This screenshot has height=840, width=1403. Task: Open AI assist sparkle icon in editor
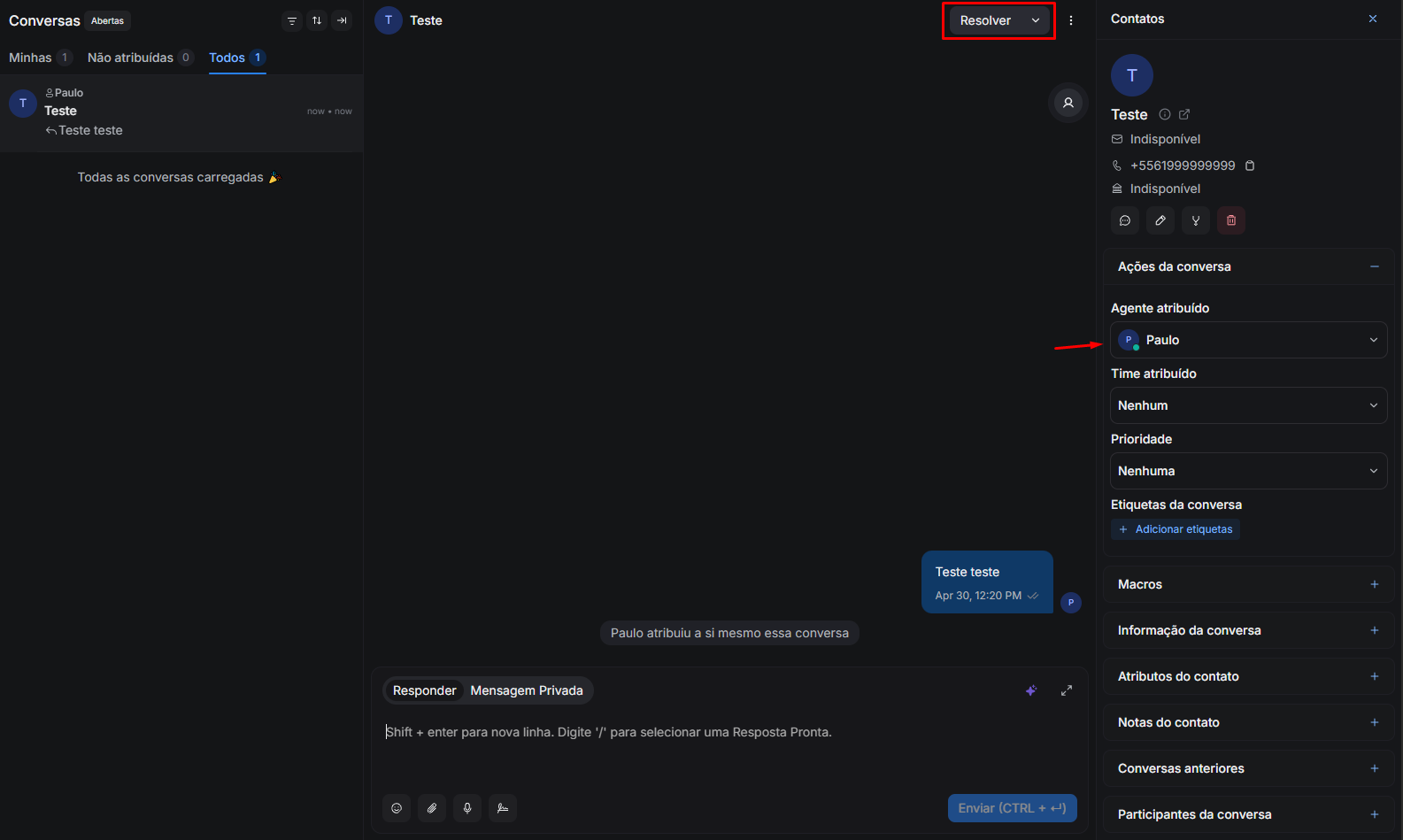pyautogui.click(x=1031, y=690)
